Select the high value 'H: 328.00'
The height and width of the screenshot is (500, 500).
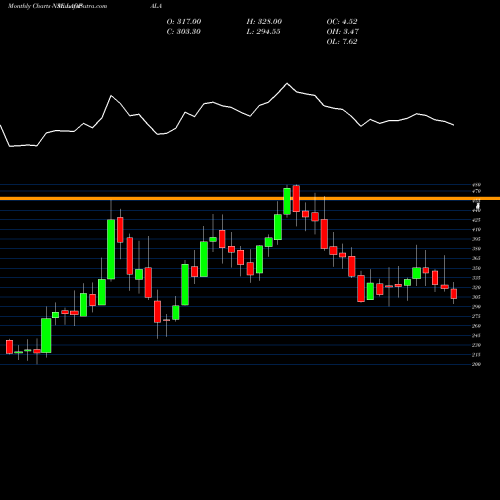point(264,21)
